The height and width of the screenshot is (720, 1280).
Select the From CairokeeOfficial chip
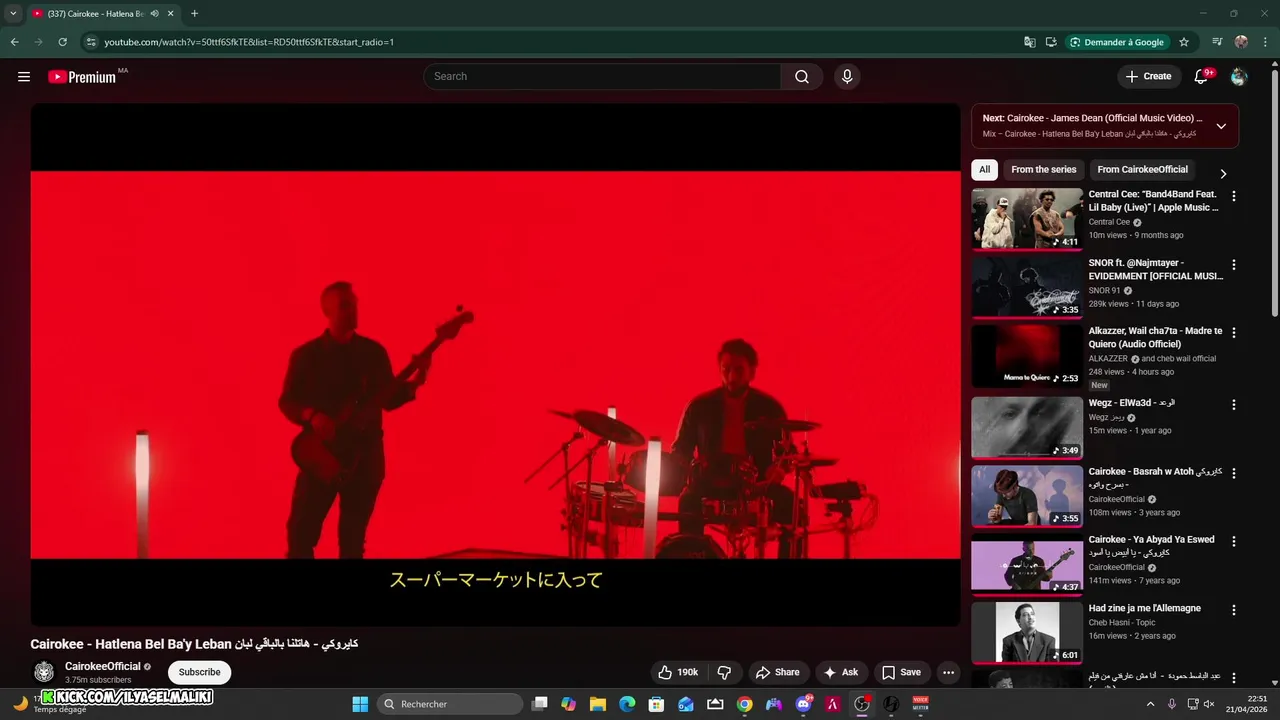[1143, 170]
